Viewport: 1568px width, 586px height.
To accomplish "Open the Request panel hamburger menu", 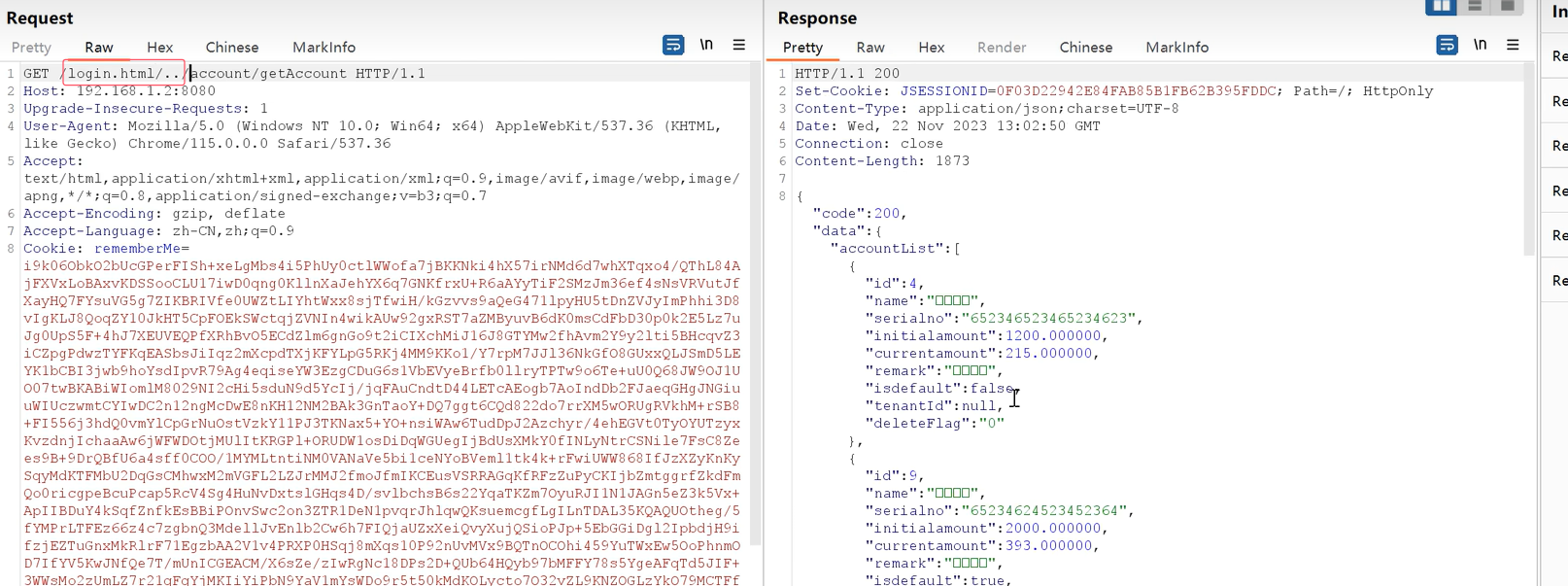I will 739,46.
